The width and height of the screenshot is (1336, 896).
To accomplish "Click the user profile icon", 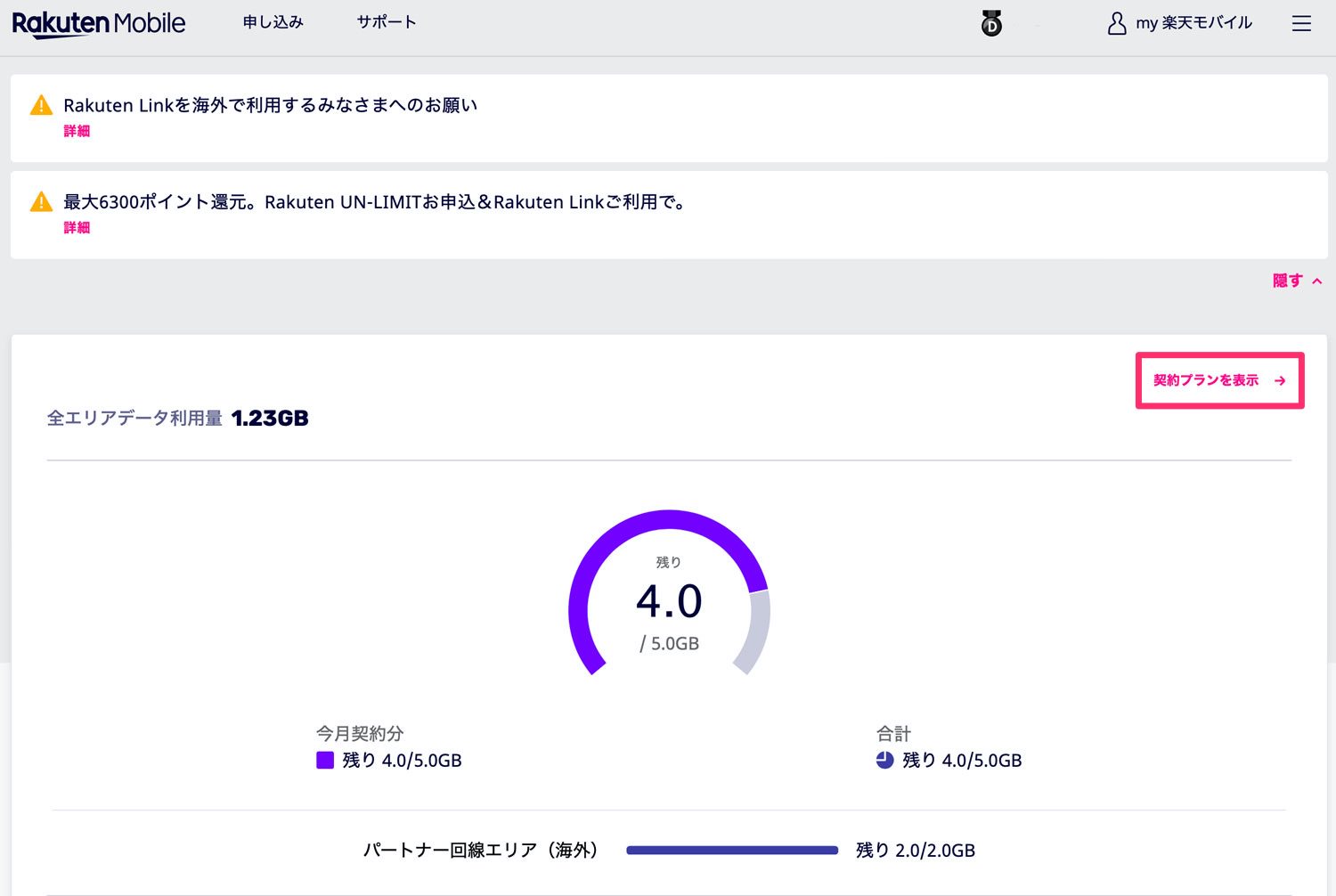I will point(1116,23).
